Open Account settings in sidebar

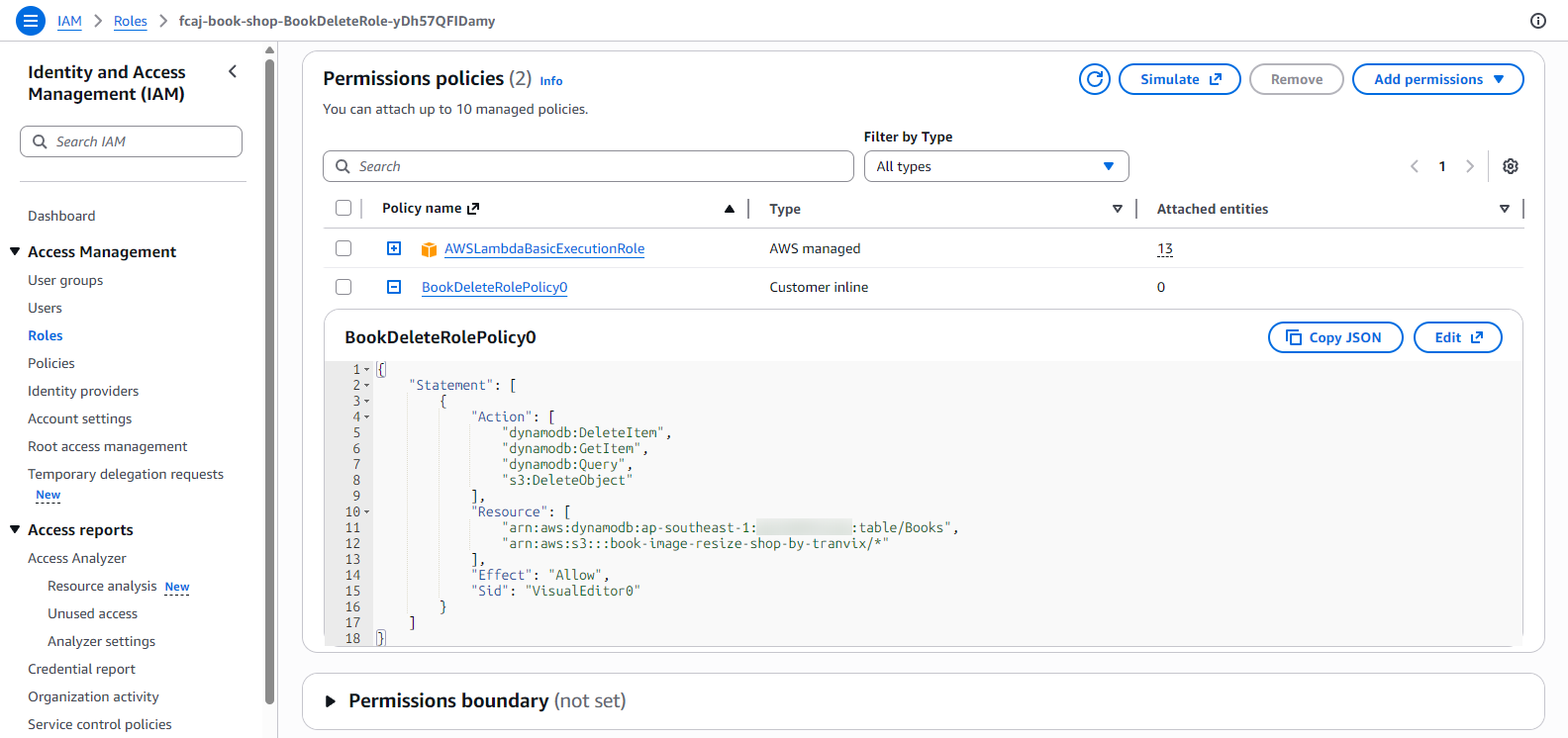[x=79, y=418]
